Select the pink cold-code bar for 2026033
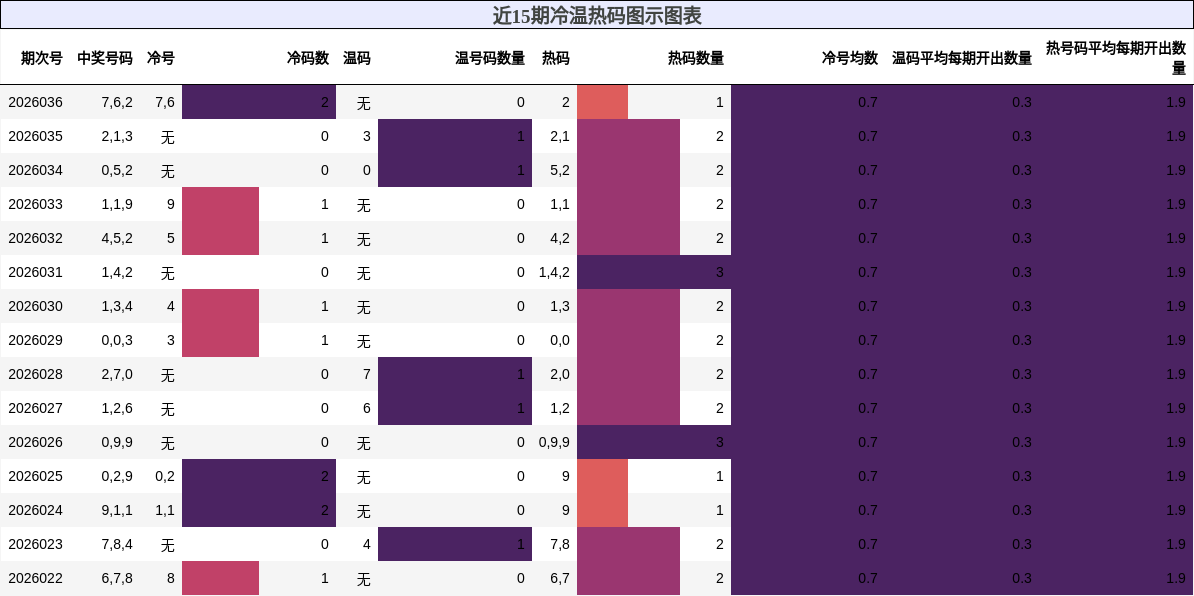The width and height of the screenshot is (1194, 596). 220,204
